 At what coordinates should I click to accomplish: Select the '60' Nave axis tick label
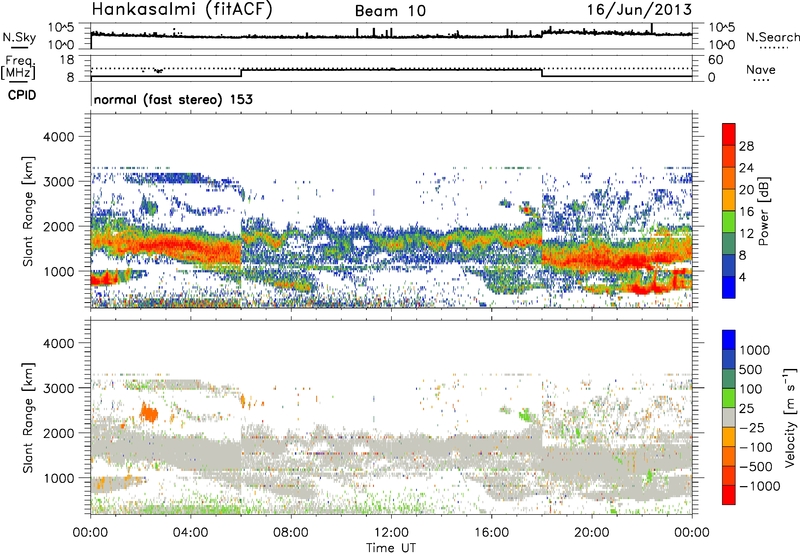715,60
